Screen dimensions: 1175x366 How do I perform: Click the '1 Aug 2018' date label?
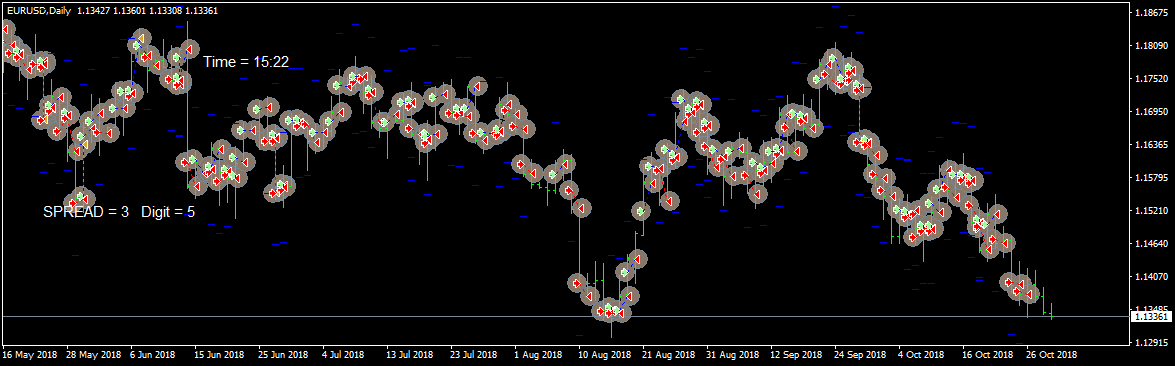pos(538,354)
